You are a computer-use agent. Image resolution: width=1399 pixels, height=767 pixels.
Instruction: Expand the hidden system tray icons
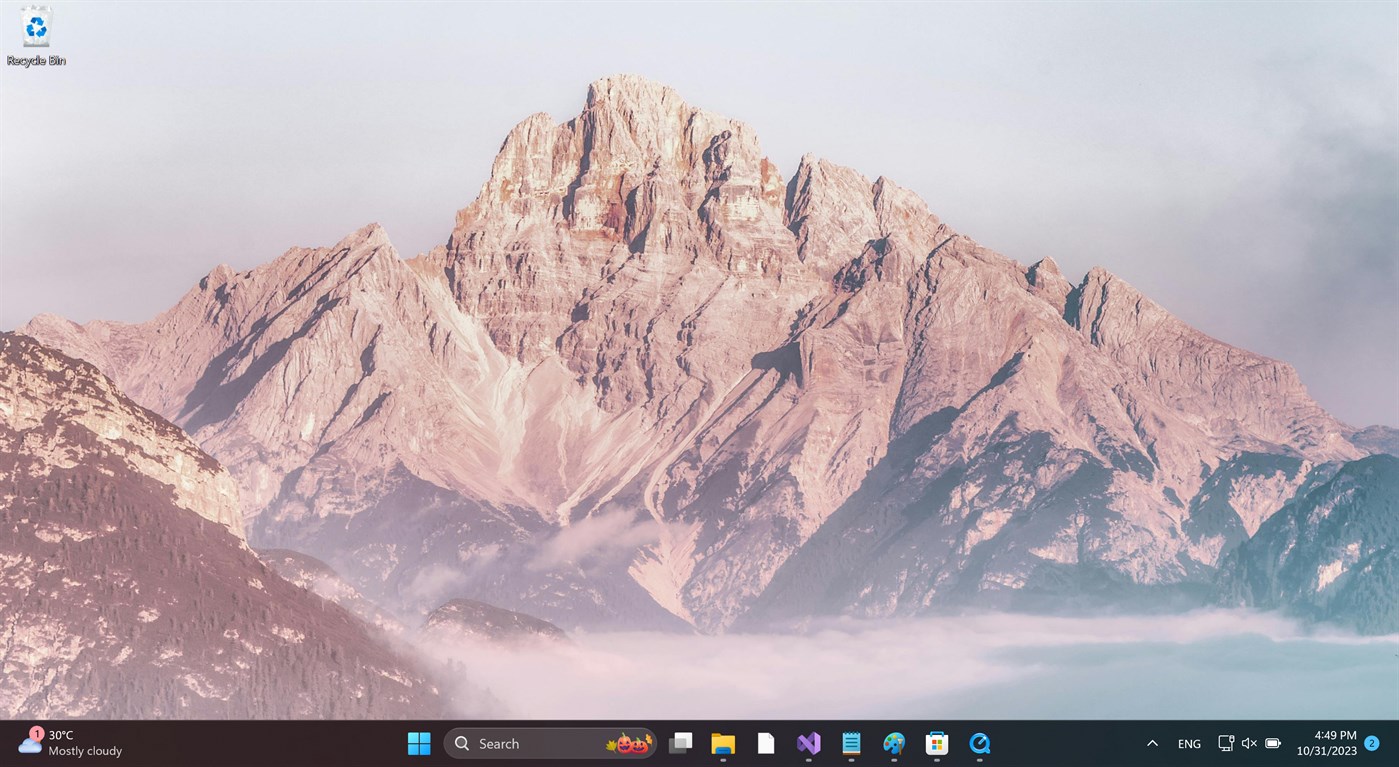point(1153,743)
